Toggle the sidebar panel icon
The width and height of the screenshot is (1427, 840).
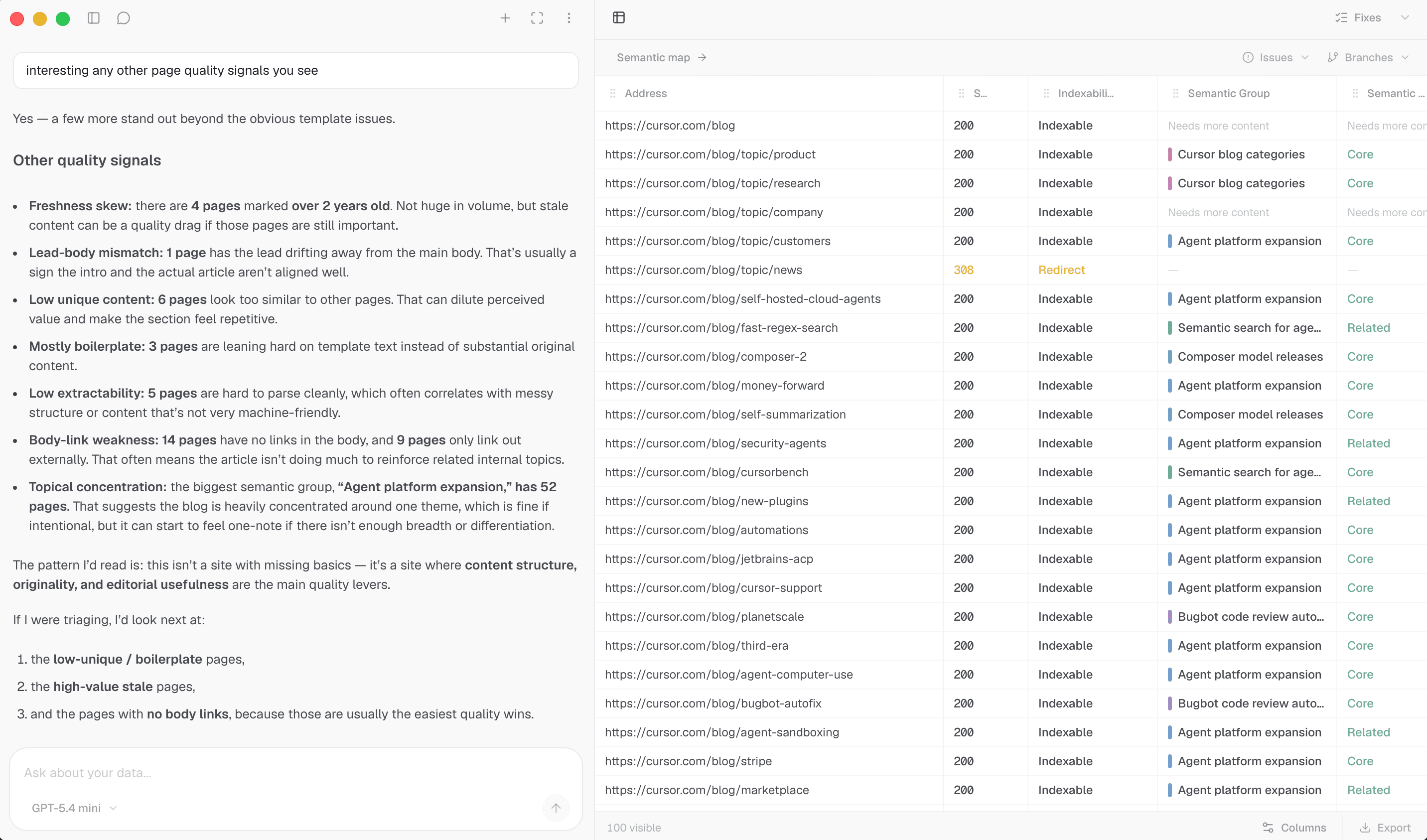[94, 18]
